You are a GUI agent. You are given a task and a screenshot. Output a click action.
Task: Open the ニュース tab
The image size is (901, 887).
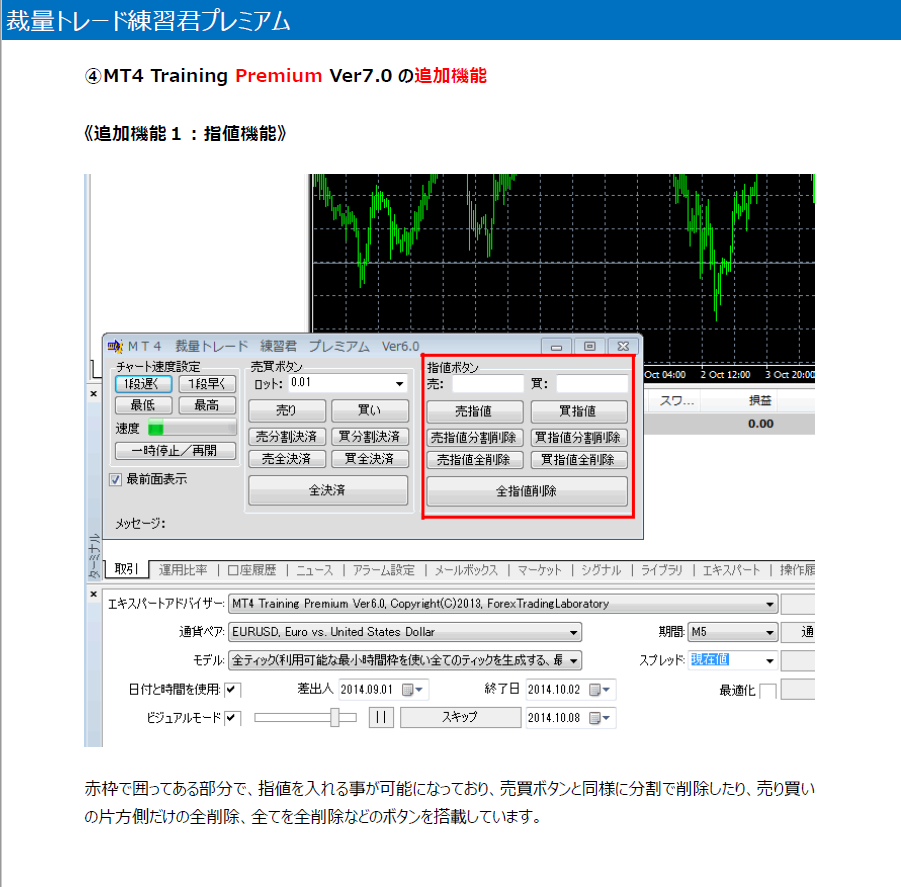coord(314,570)
